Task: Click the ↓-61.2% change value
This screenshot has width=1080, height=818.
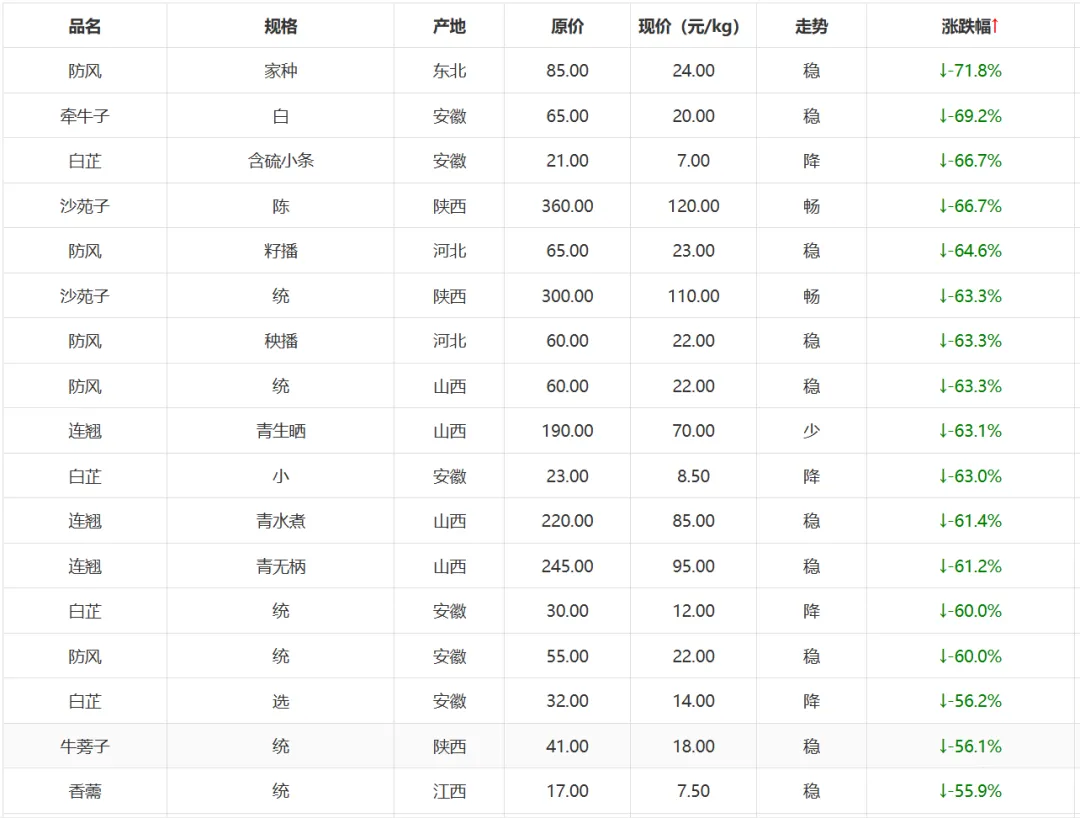Action: pyautogui.click(x=970, y=566)
